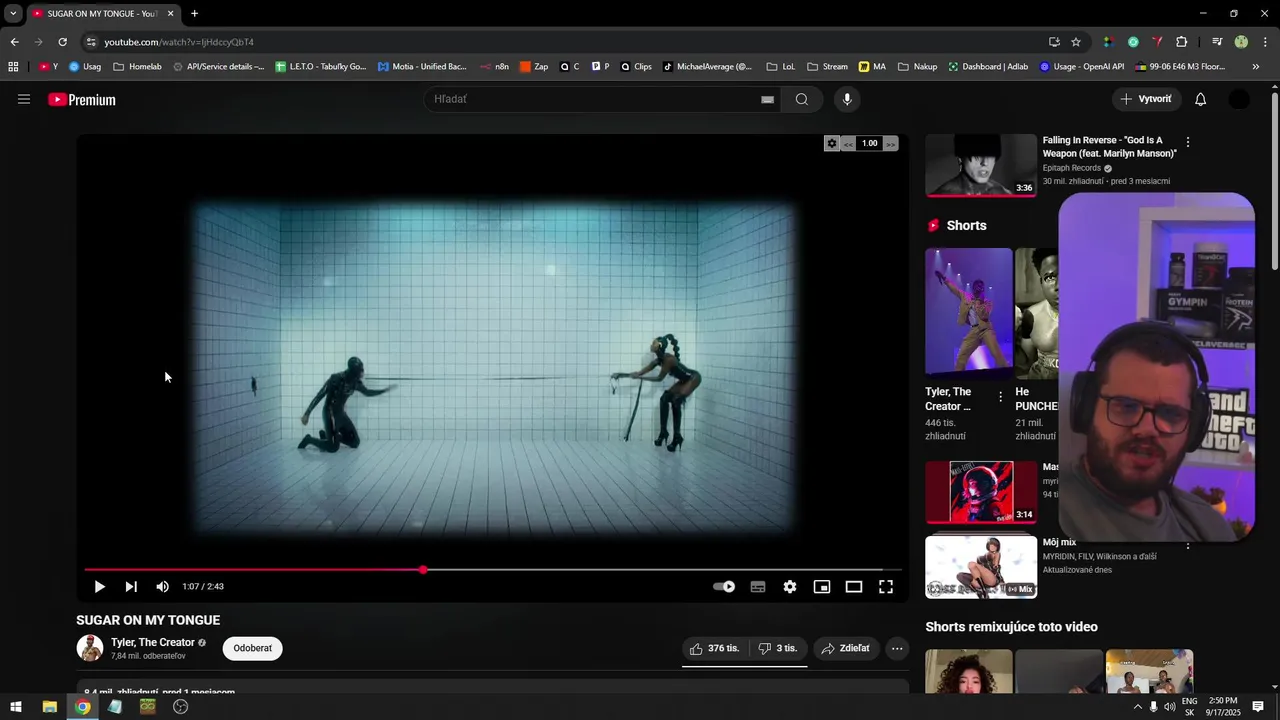This screenshot has width=1280, height=720.
Task: Open Chrome apps grid icon
Action: pos(13,67)
